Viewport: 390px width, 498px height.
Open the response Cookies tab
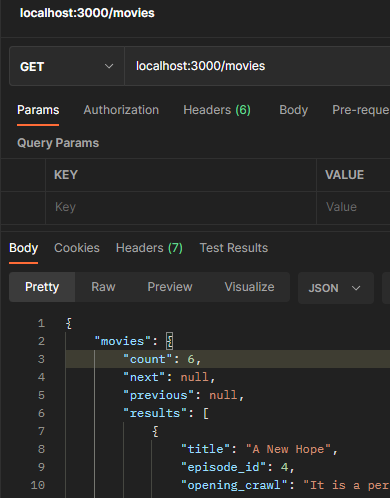click(77, 248)
